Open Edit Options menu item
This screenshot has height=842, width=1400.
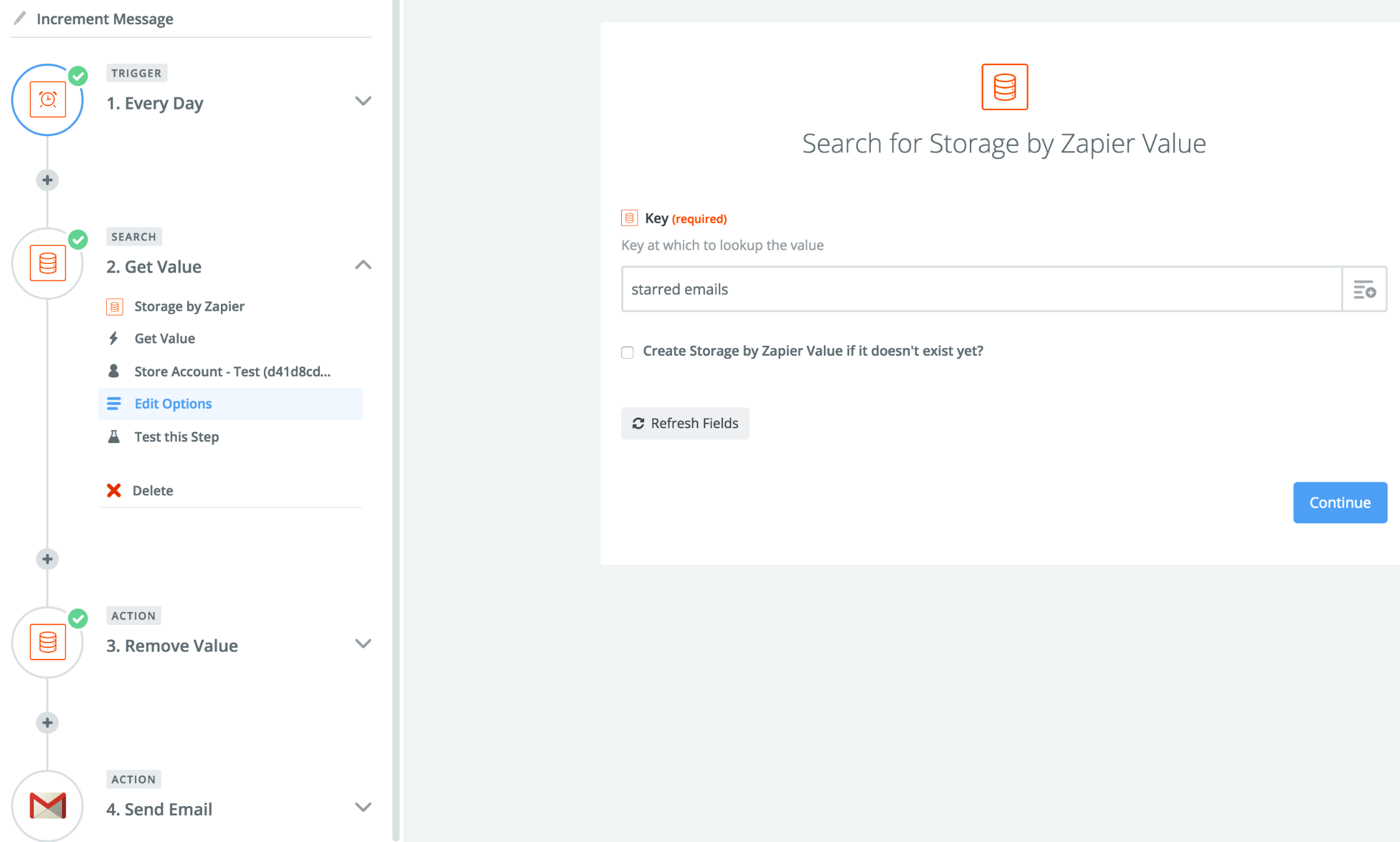231,404
